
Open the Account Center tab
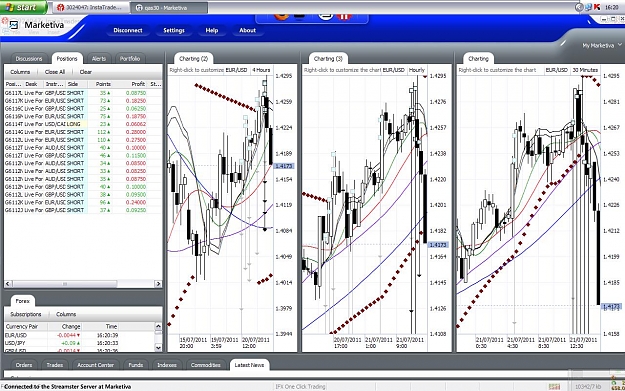(x=96, y=365)
